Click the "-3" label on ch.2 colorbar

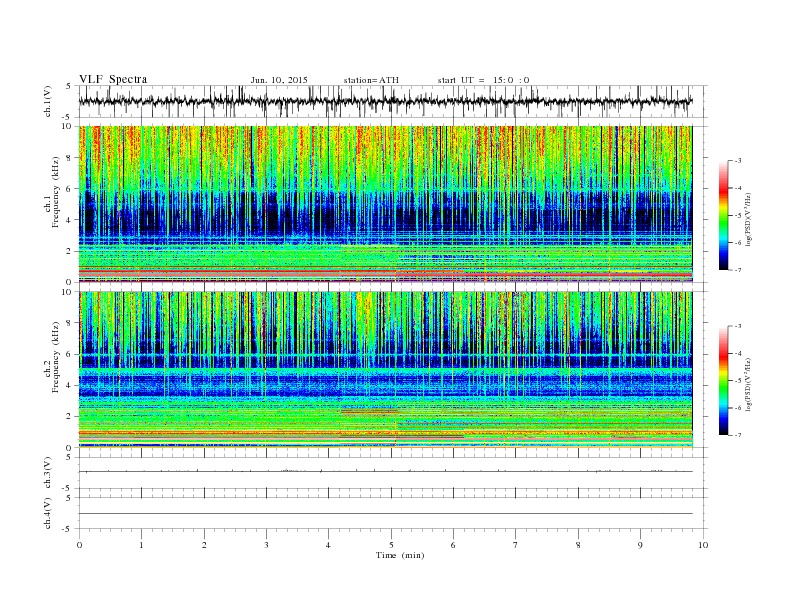click(x=738, y=326)
